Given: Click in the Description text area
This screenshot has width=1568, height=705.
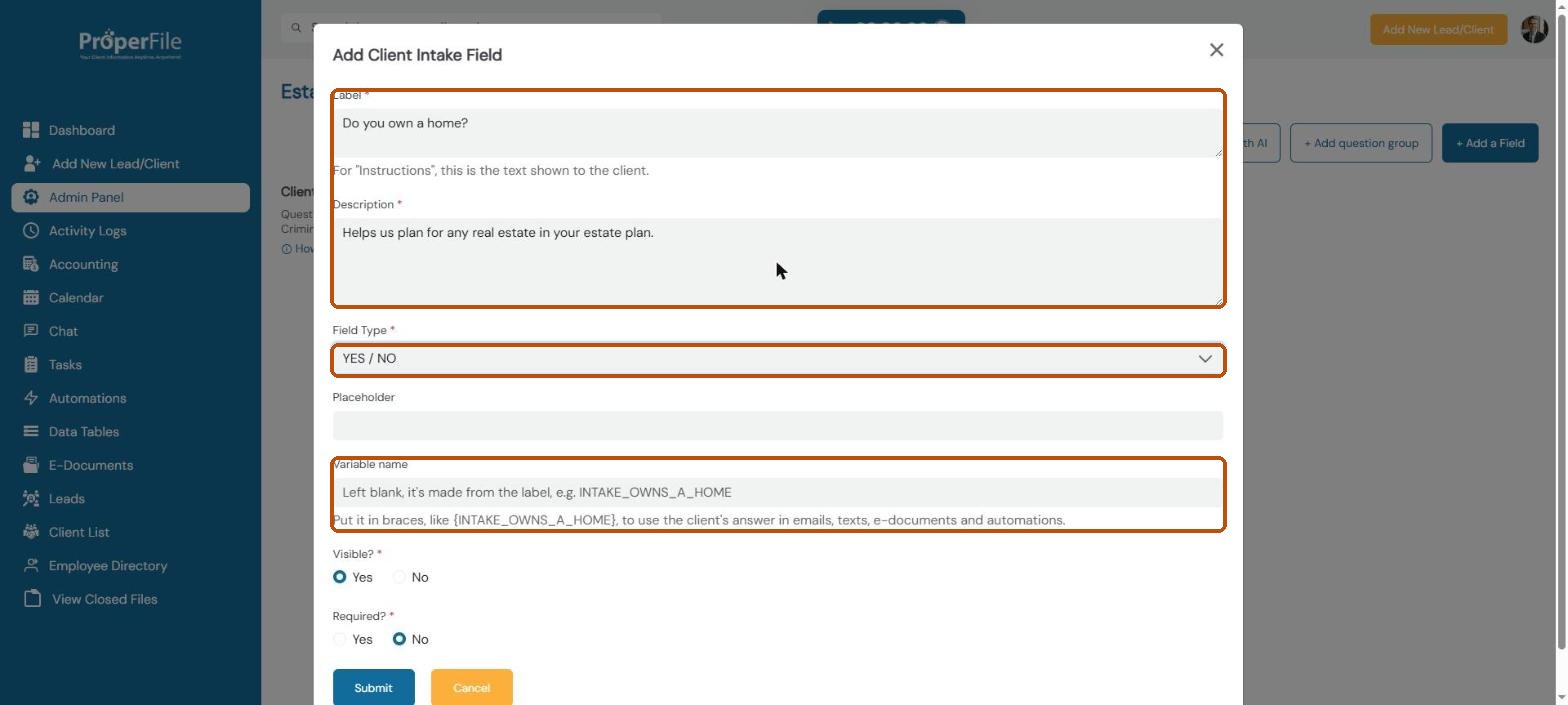Looking at the screenshot, I should 778,261.
